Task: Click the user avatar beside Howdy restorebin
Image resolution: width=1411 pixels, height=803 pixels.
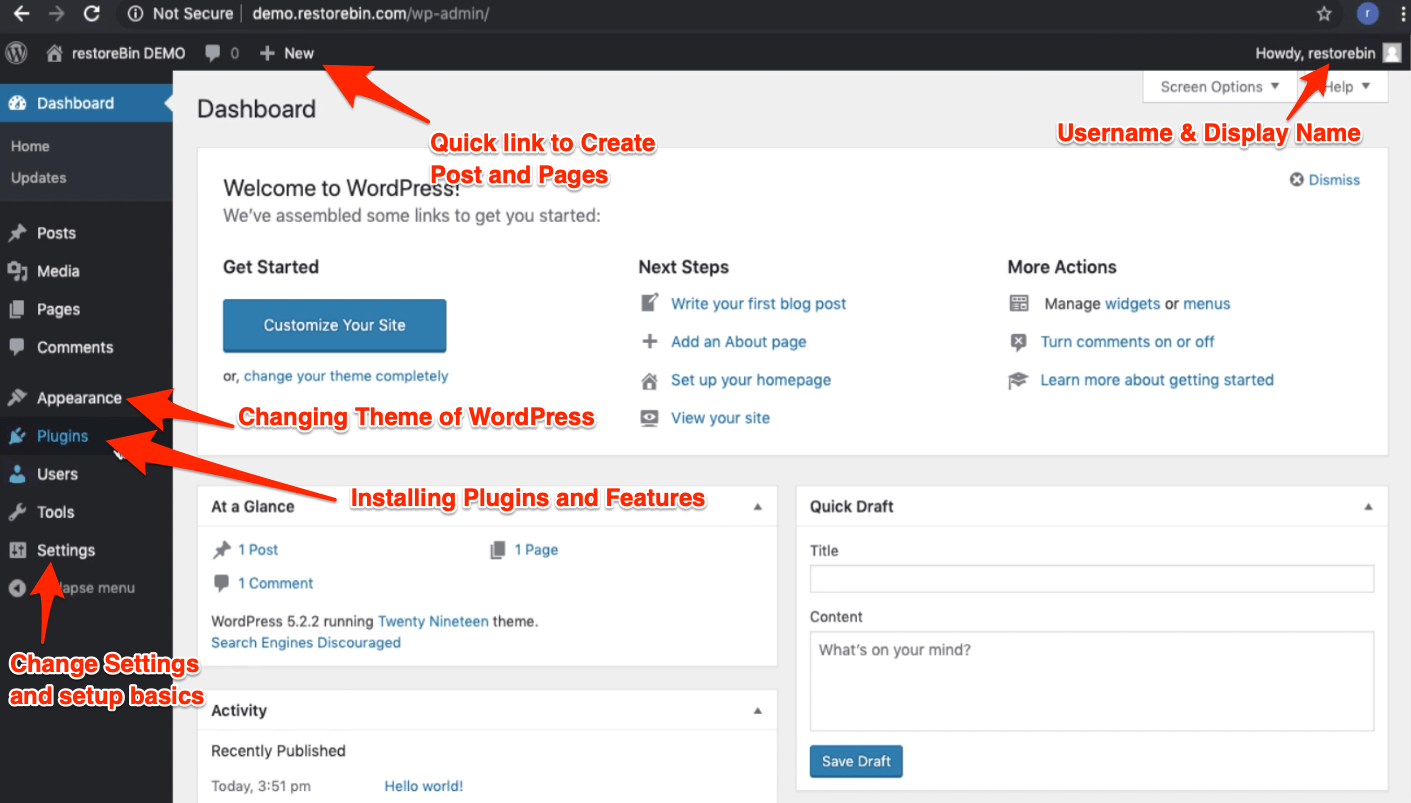Action: click(x=1391, y=53)
